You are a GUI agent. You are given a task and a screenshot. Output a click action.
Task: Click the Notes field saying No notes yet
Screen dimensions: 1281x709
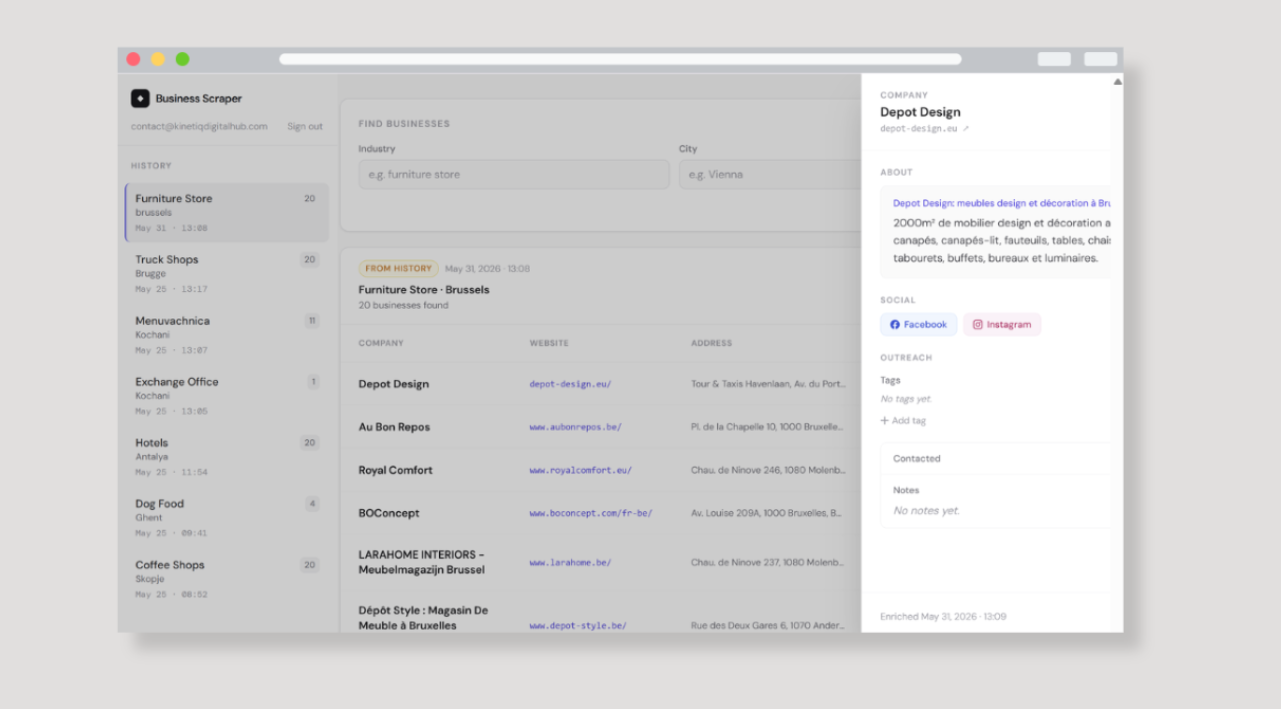click(926, 511)
